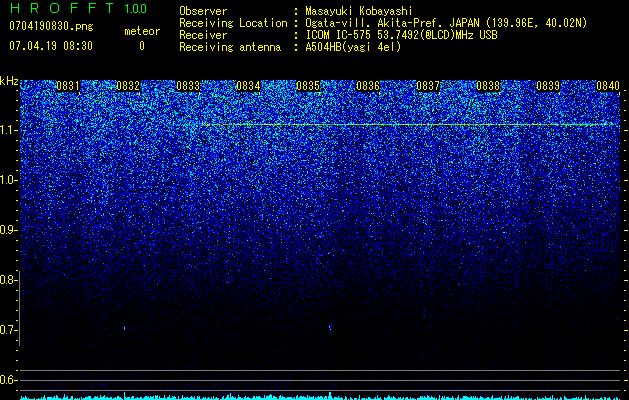
Task: Click the kHz axis unit label
Action: (9, 81)
